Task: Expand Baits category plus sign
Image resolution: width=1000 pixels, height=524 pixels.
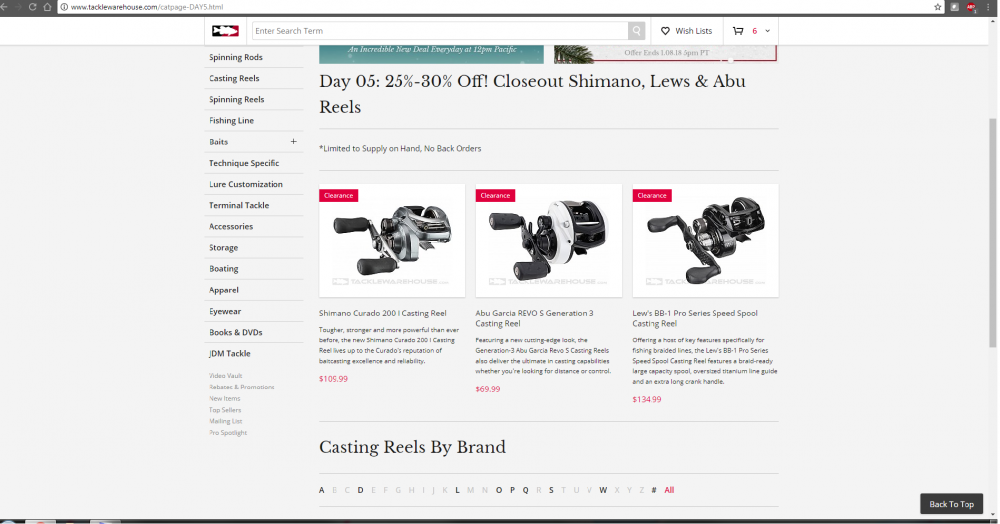Action: tap(293, 142)
